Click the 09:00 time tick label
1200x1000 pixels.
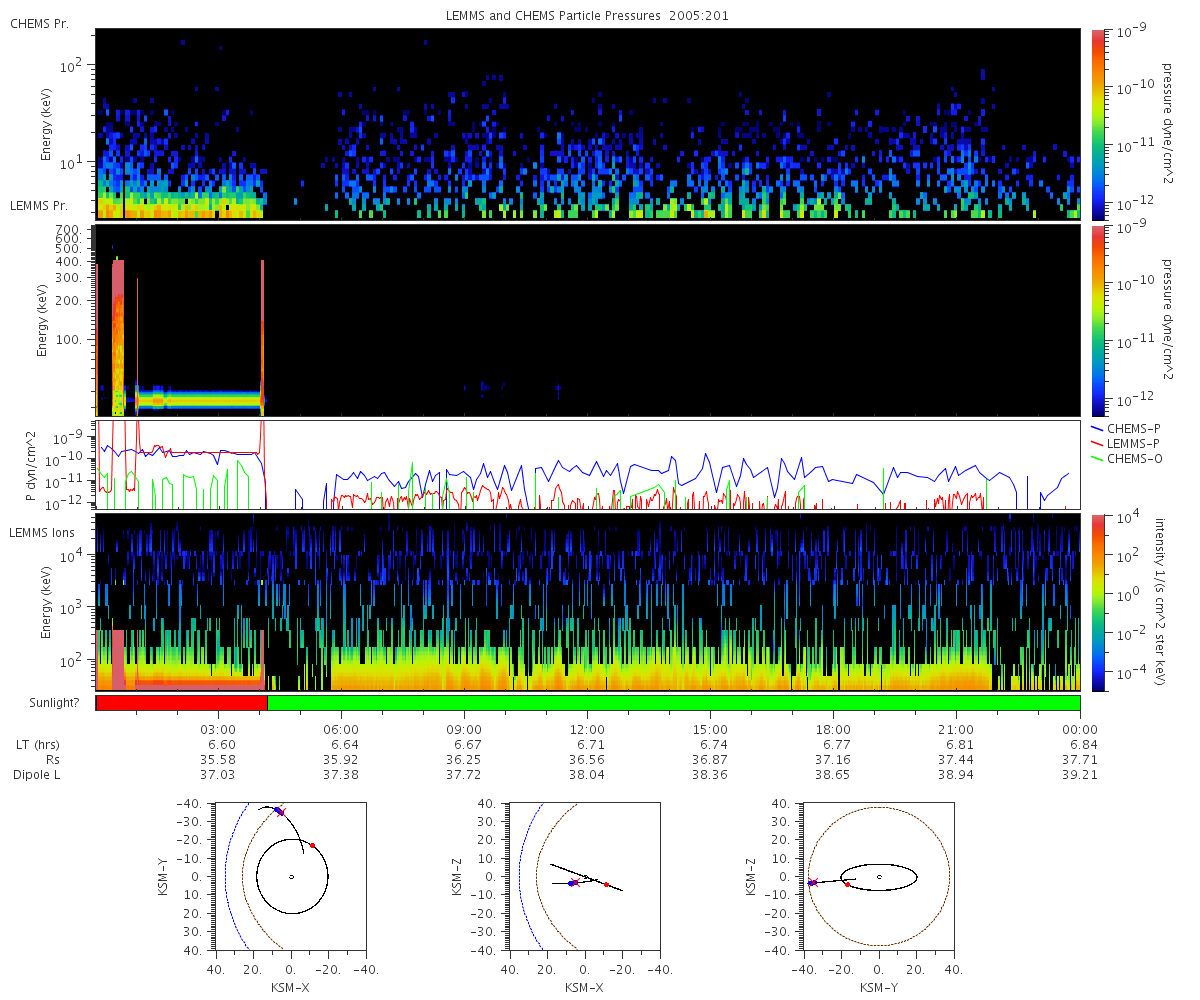pyautogui.click(x=464, y=730)
